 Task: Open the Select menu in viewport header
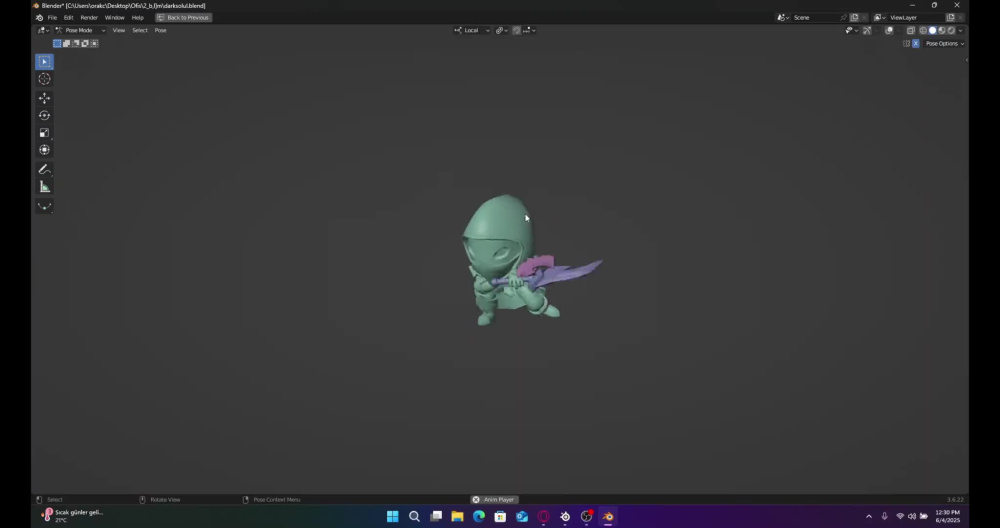pyautogui.click(x=140, y=30)
